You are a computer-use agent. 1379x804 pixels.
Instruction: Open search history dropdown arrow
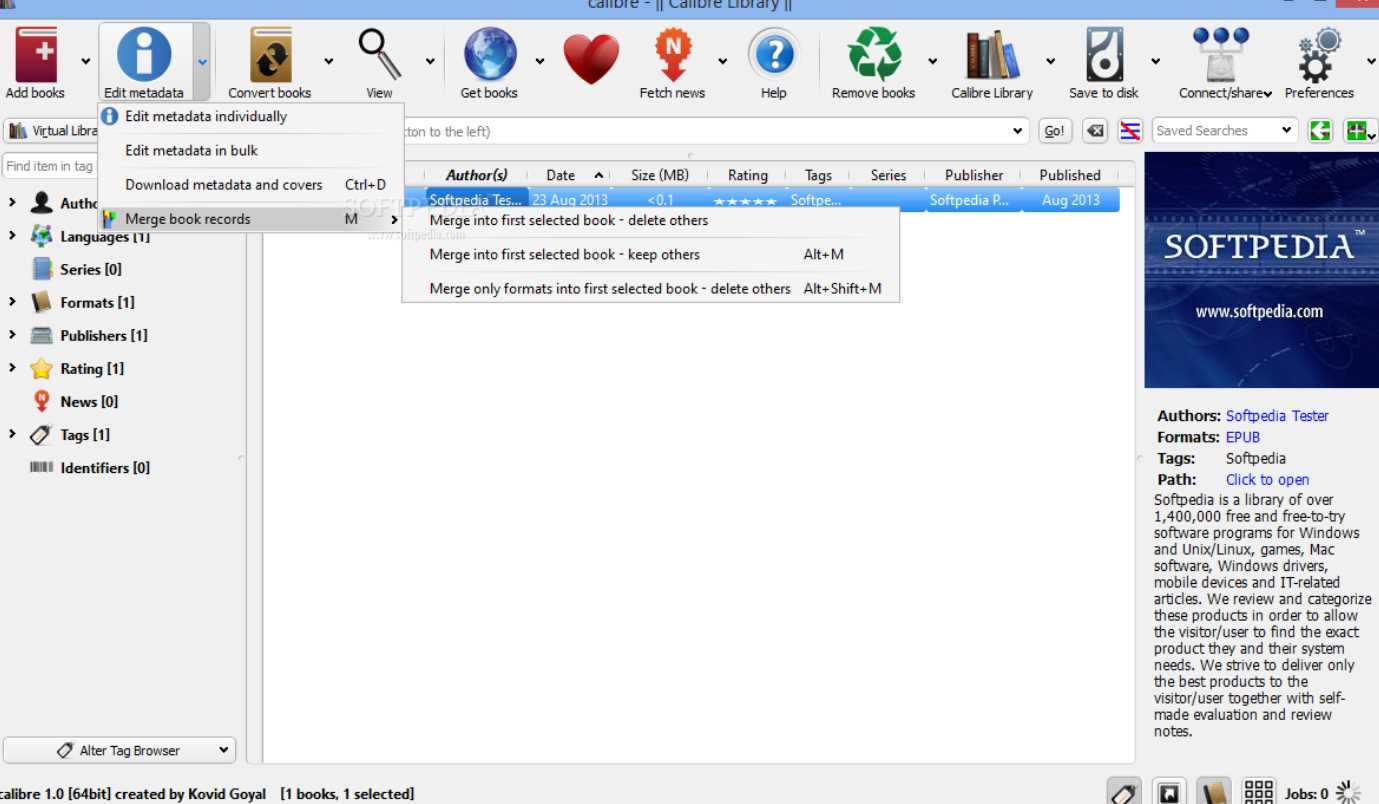1018,131
